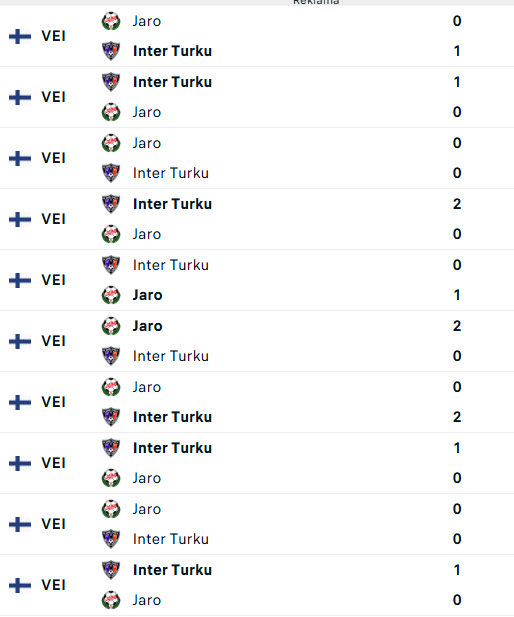
Task: Open bold Jaro team name with score 1
Action: [148, 295]
